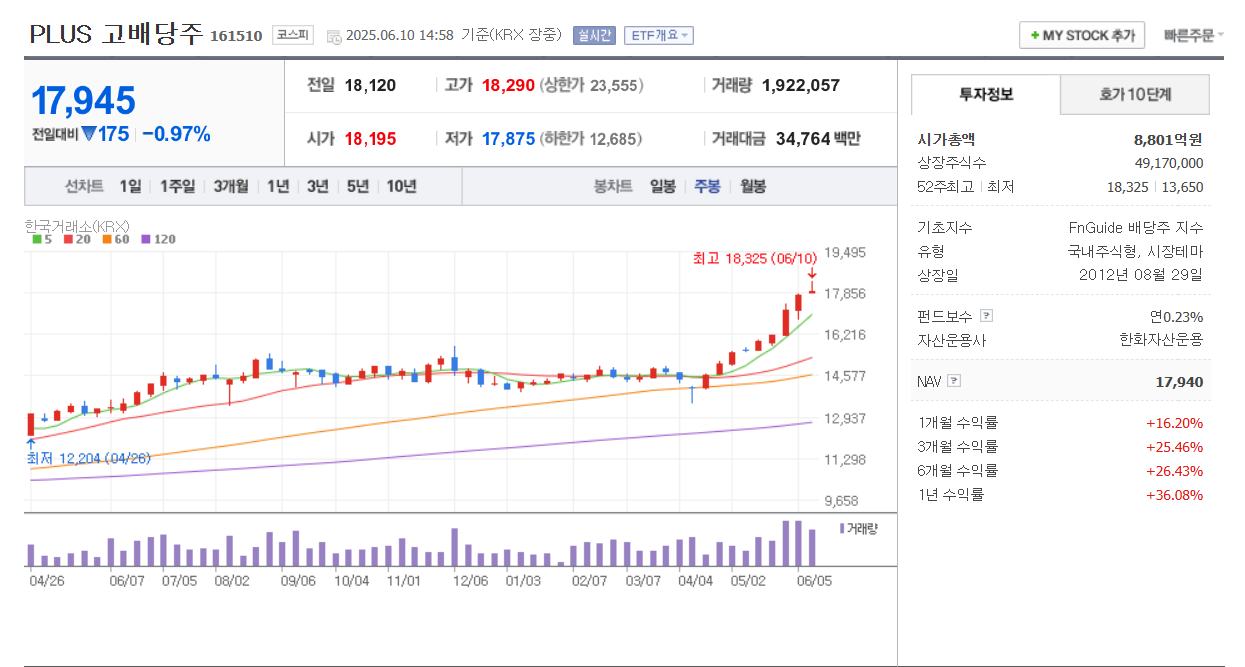The width and height of the screenshot is (1245, 667).
Task: Click the purple 120-period MA color swatch
Action: (145, 239)
